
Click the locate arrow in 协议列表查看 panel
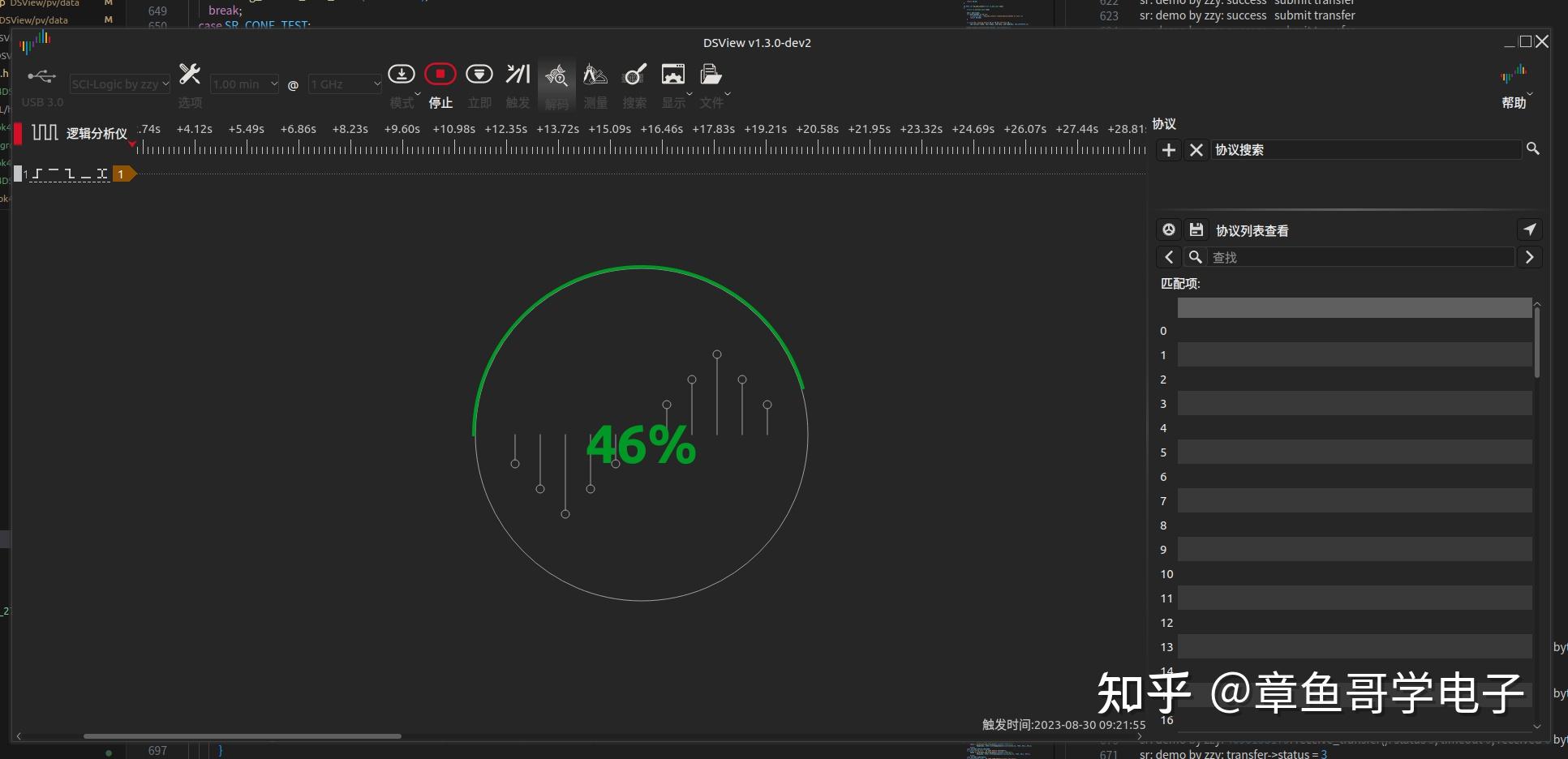[1530, 229]
